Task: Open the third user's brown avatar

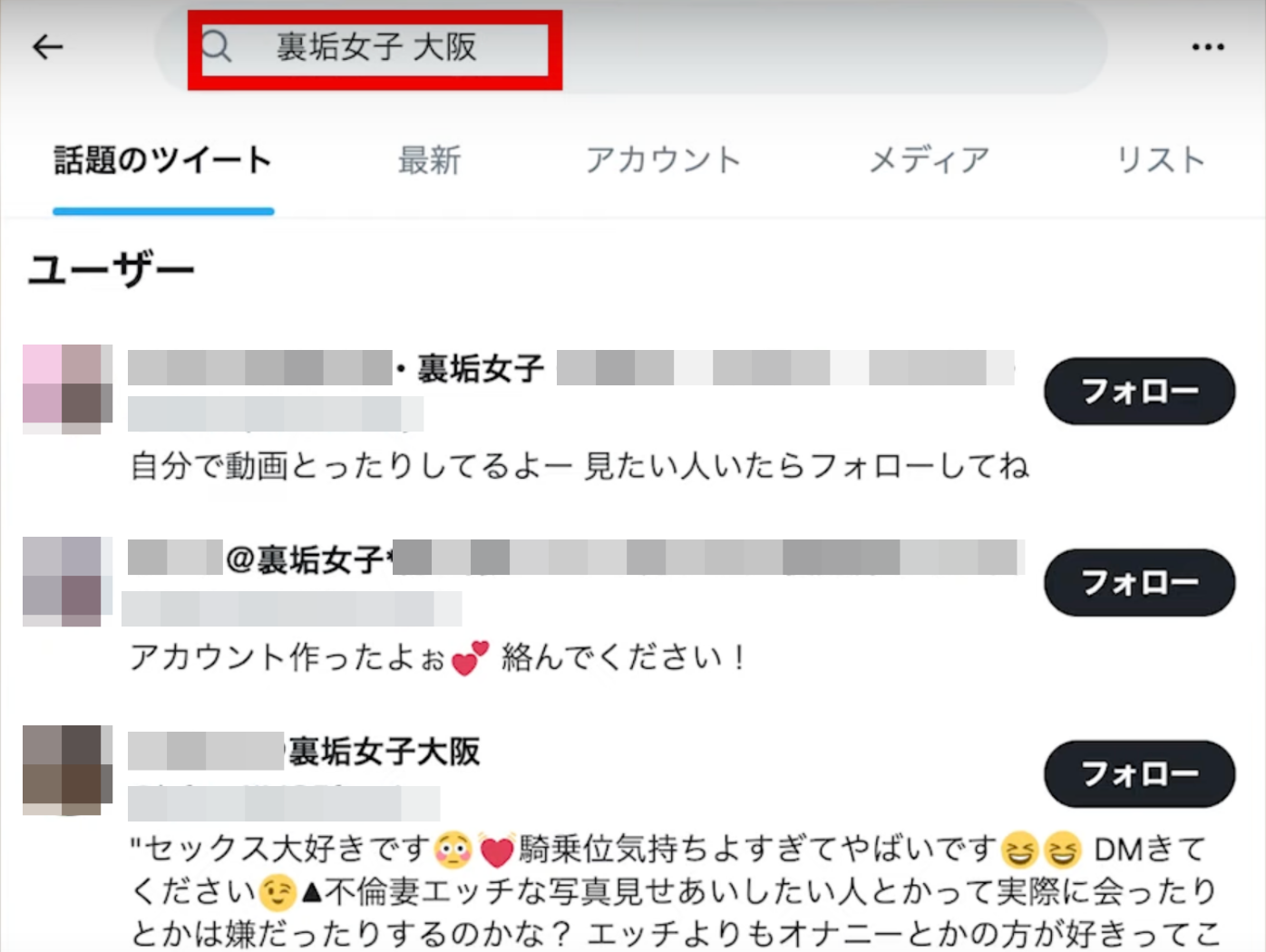Action: (67, 771)
